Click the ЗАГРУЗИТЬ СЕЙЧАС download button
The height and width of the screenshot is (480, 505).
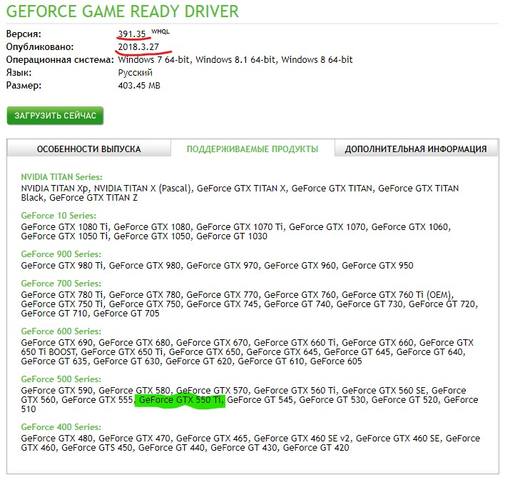[x=55, y=116]
